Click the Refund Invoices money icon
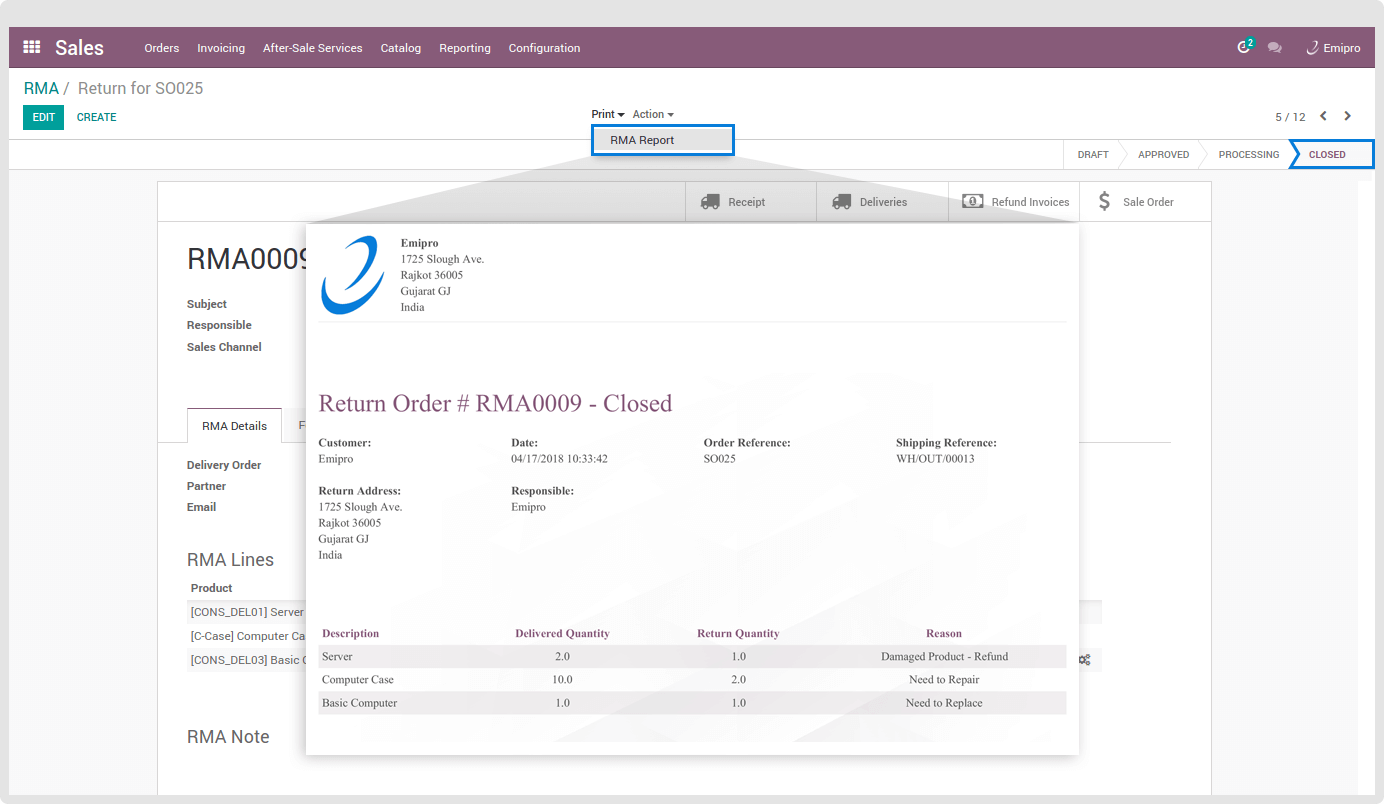Viewport: 1384px width, 804px height. click(x=973, y=201)
